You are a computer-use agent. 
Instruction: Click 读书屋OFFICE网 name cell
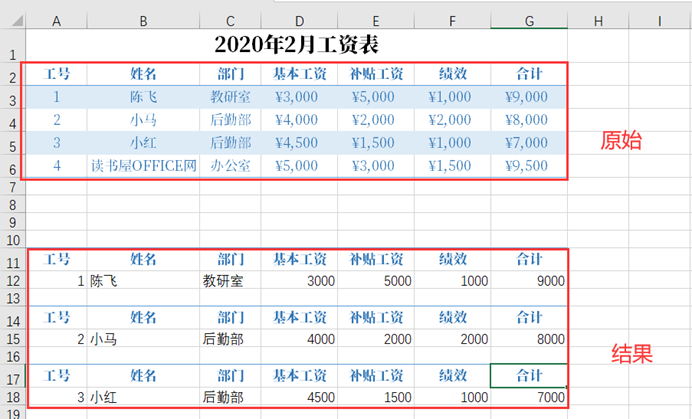143,166
